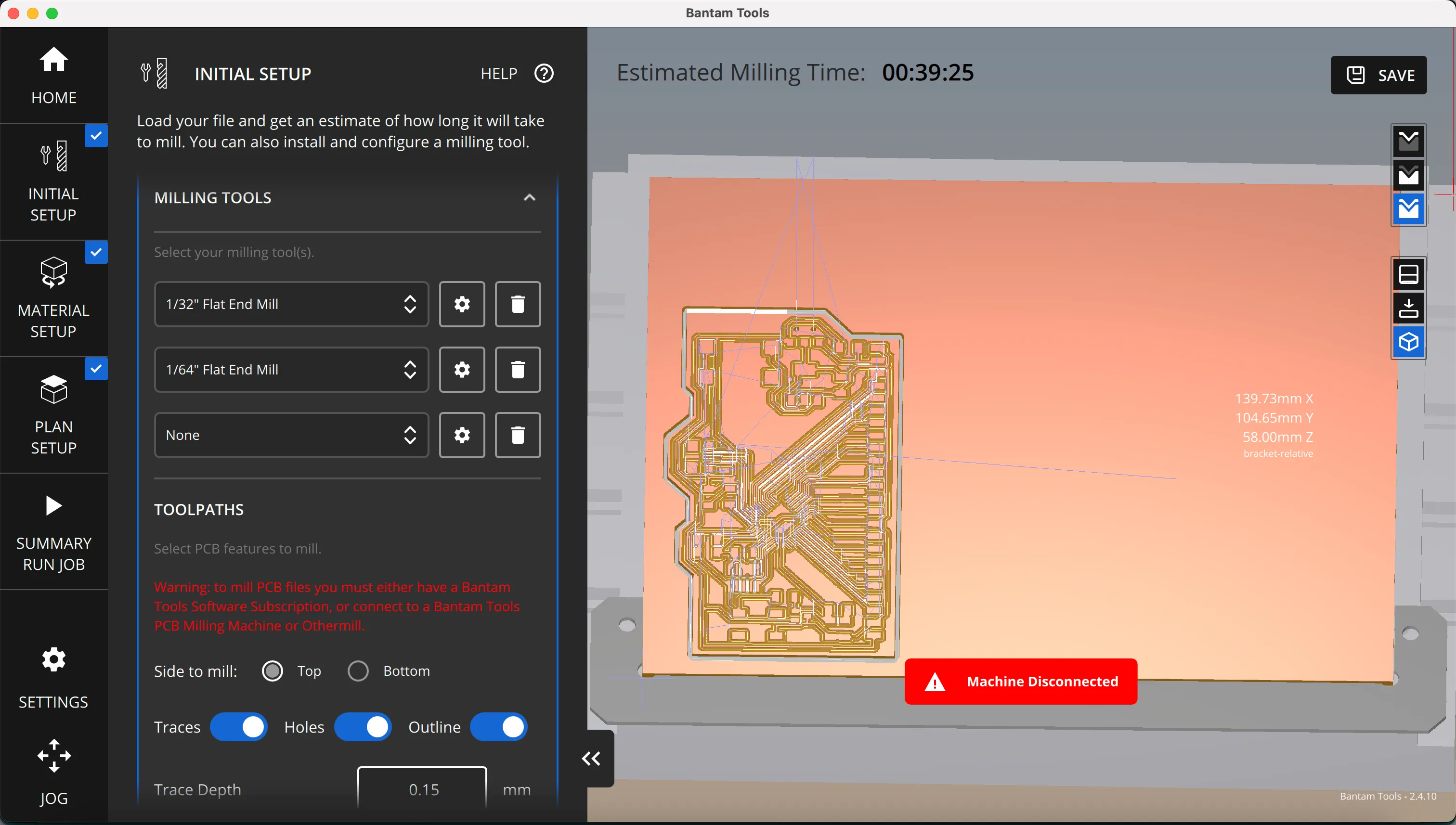This screenshot has width=1456, height=825.
Task: Click the PCB board preview in viewport
Action: tap(785, 485)
